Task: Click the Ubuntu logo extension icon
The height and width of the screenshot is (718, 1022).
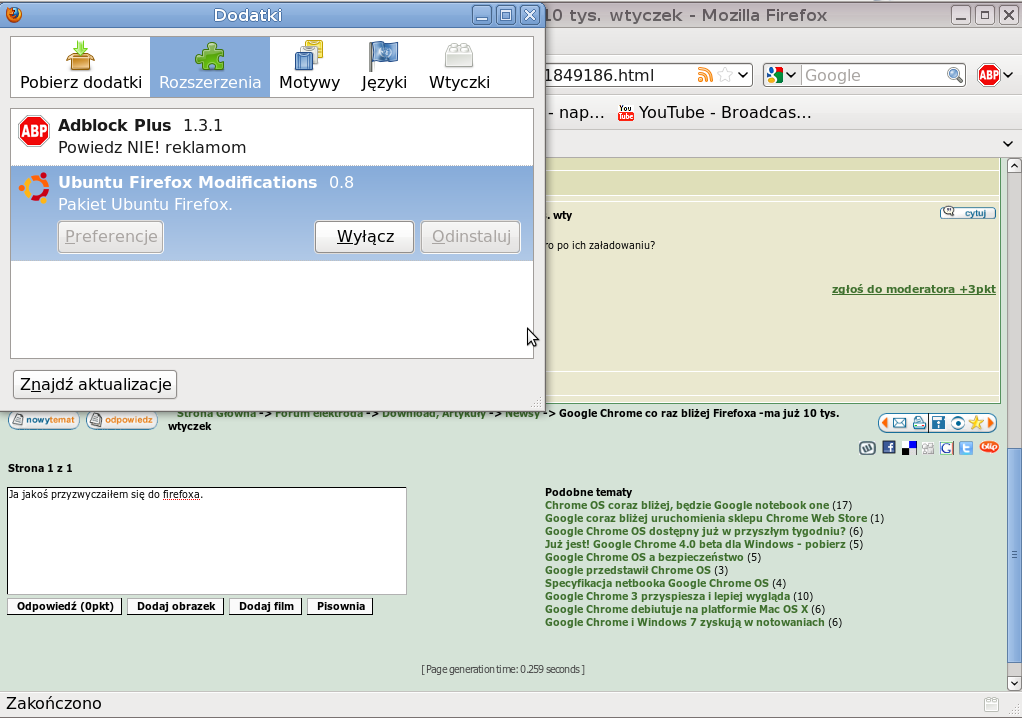Action: point(34,188)
